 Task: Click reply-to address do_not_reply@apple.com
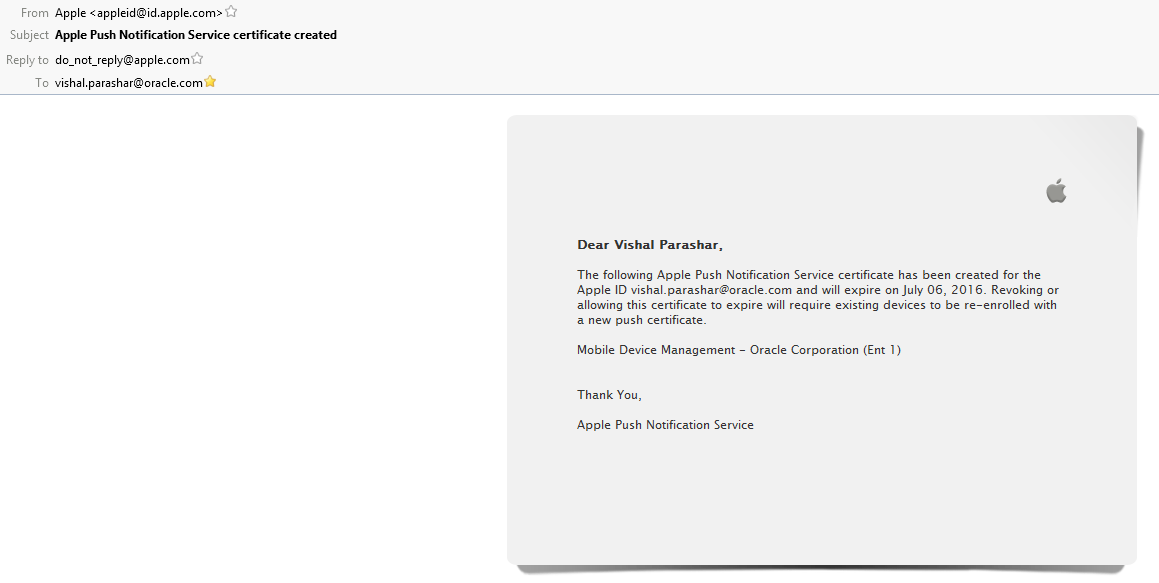click(x=122, y=60)
